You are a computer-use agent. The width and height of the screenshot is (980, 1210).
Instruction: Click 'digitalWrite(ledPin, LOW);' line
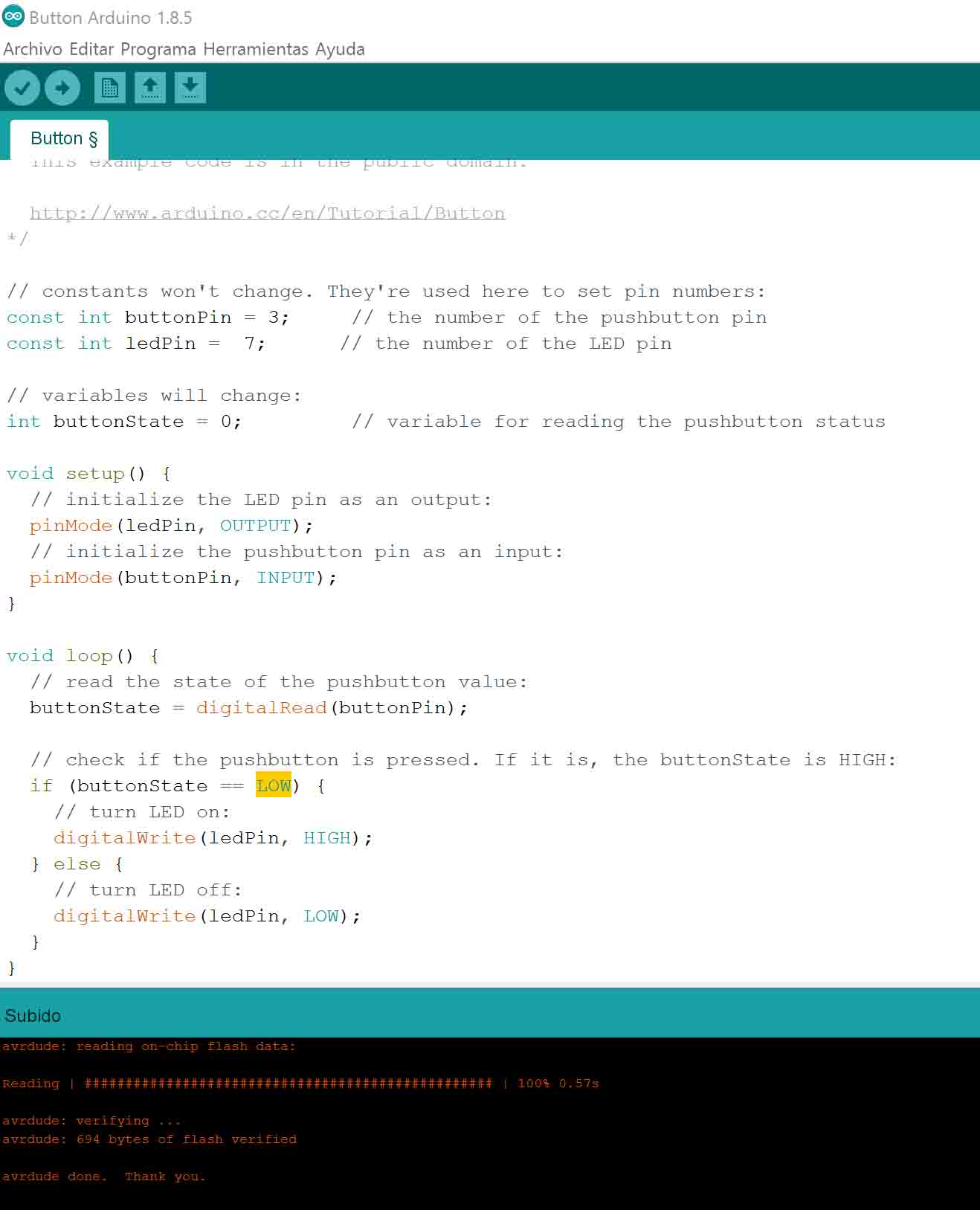tap(207, 916)
